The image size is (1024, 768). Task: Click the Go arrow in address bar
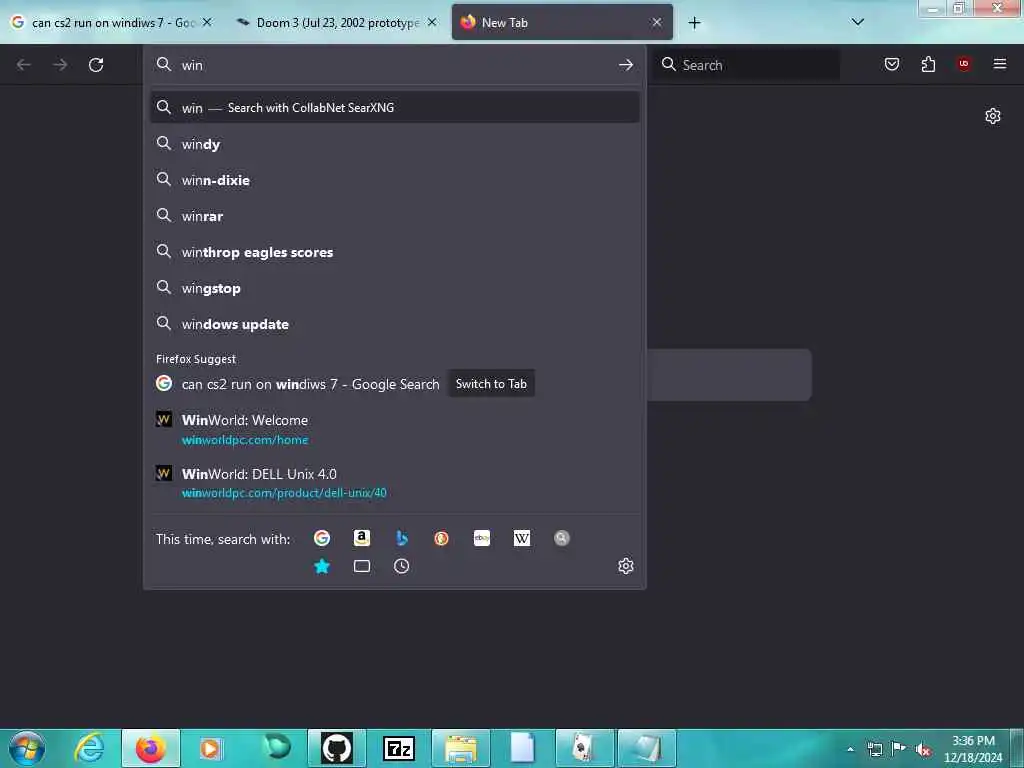(x=626, y=65)
